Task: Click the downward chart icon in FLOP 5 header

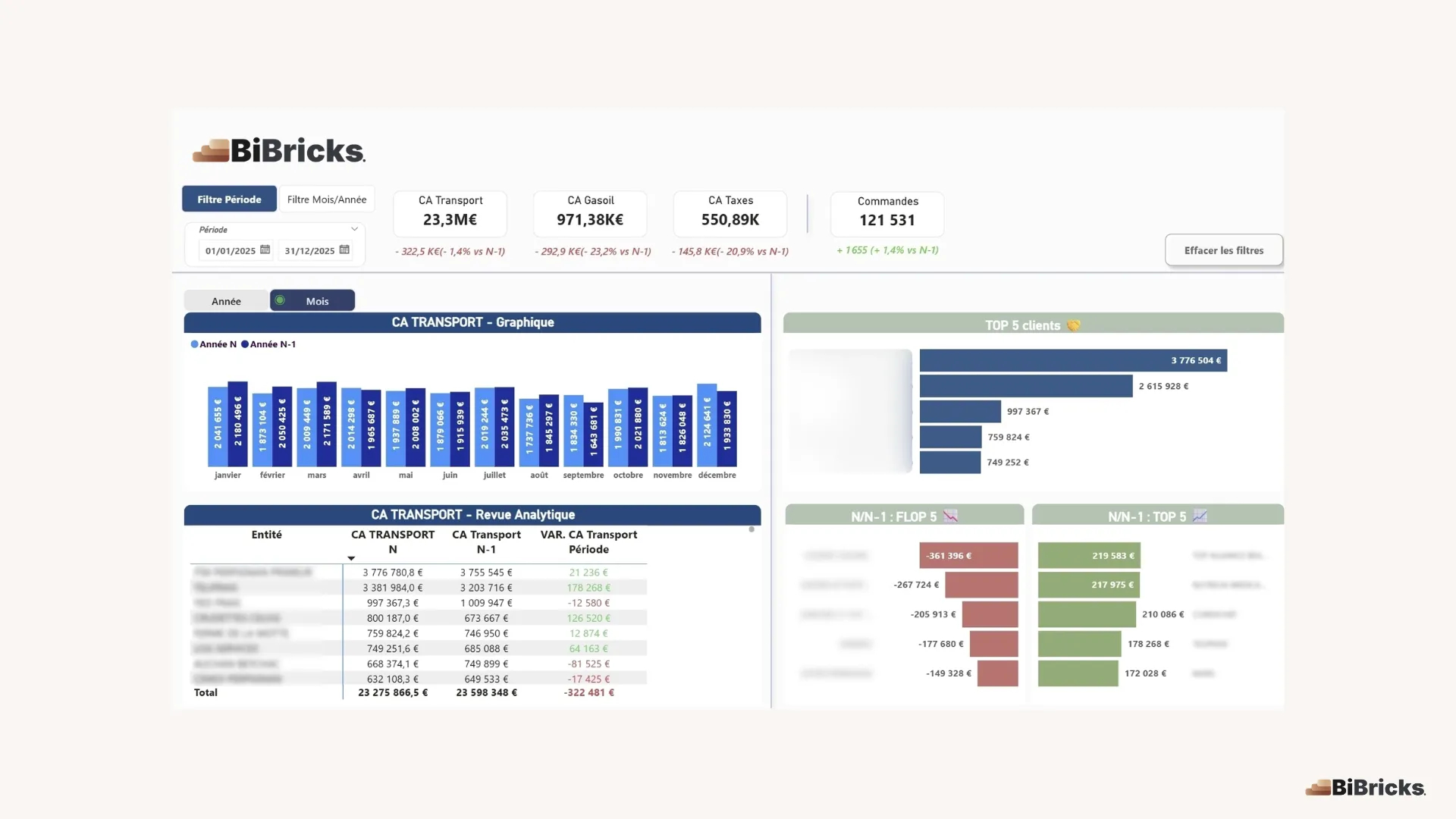Action: 950,516
